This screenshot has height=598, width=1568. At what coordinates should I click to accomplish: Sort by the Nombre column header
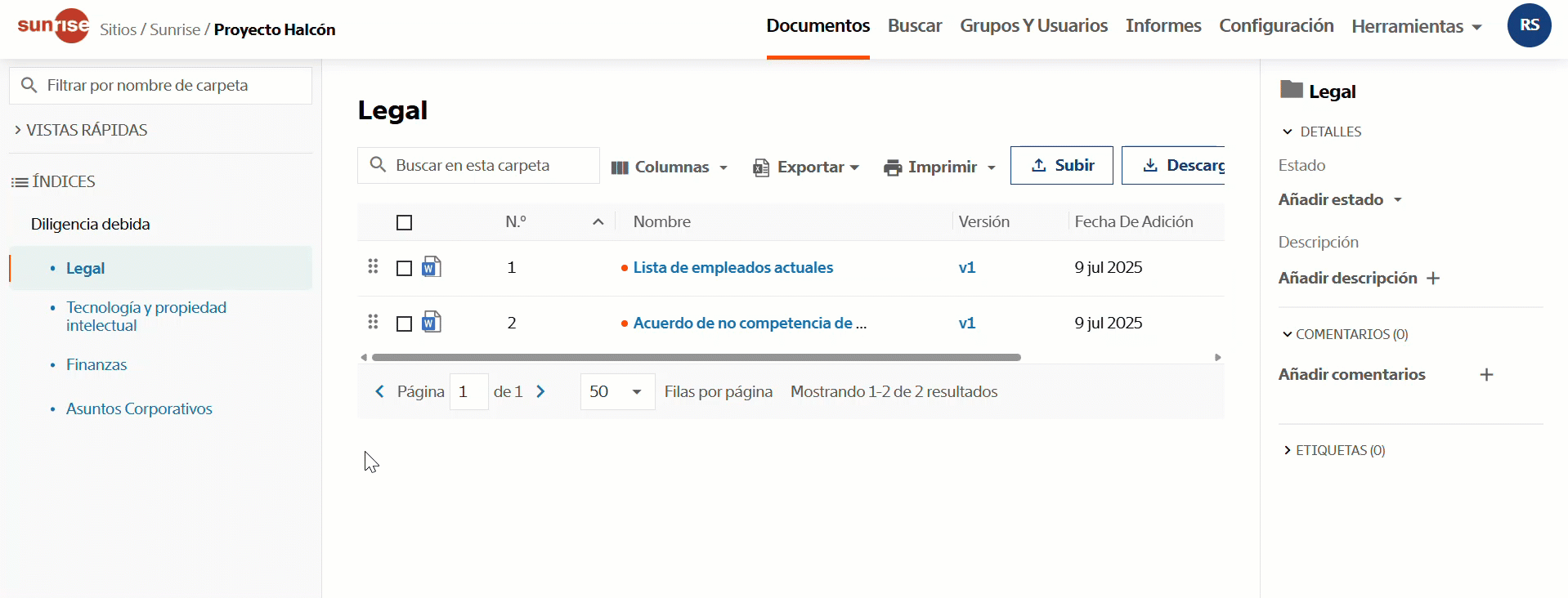661,221
